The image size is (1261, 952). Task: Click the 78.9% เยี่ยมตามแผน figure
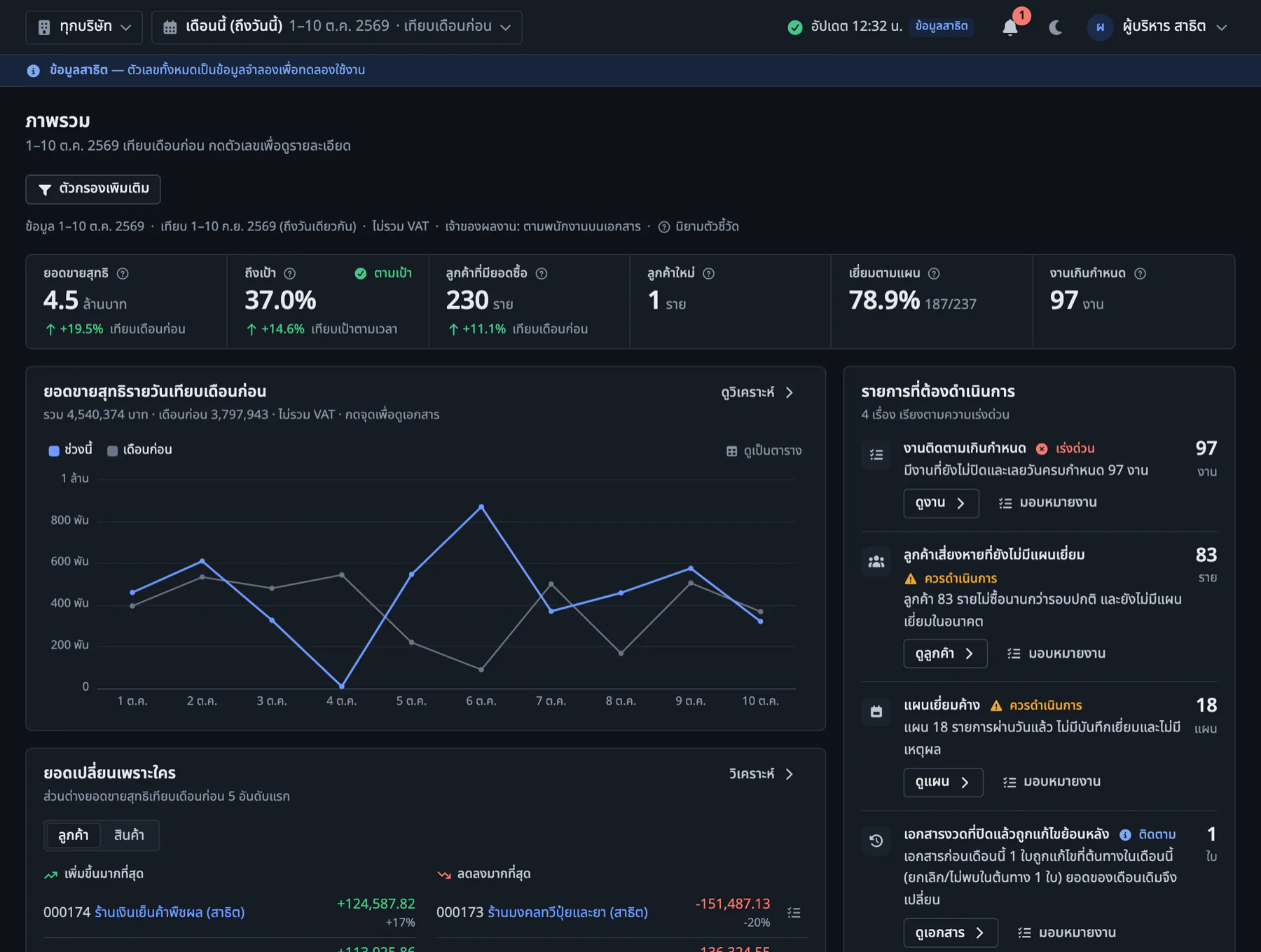point(884,301)
